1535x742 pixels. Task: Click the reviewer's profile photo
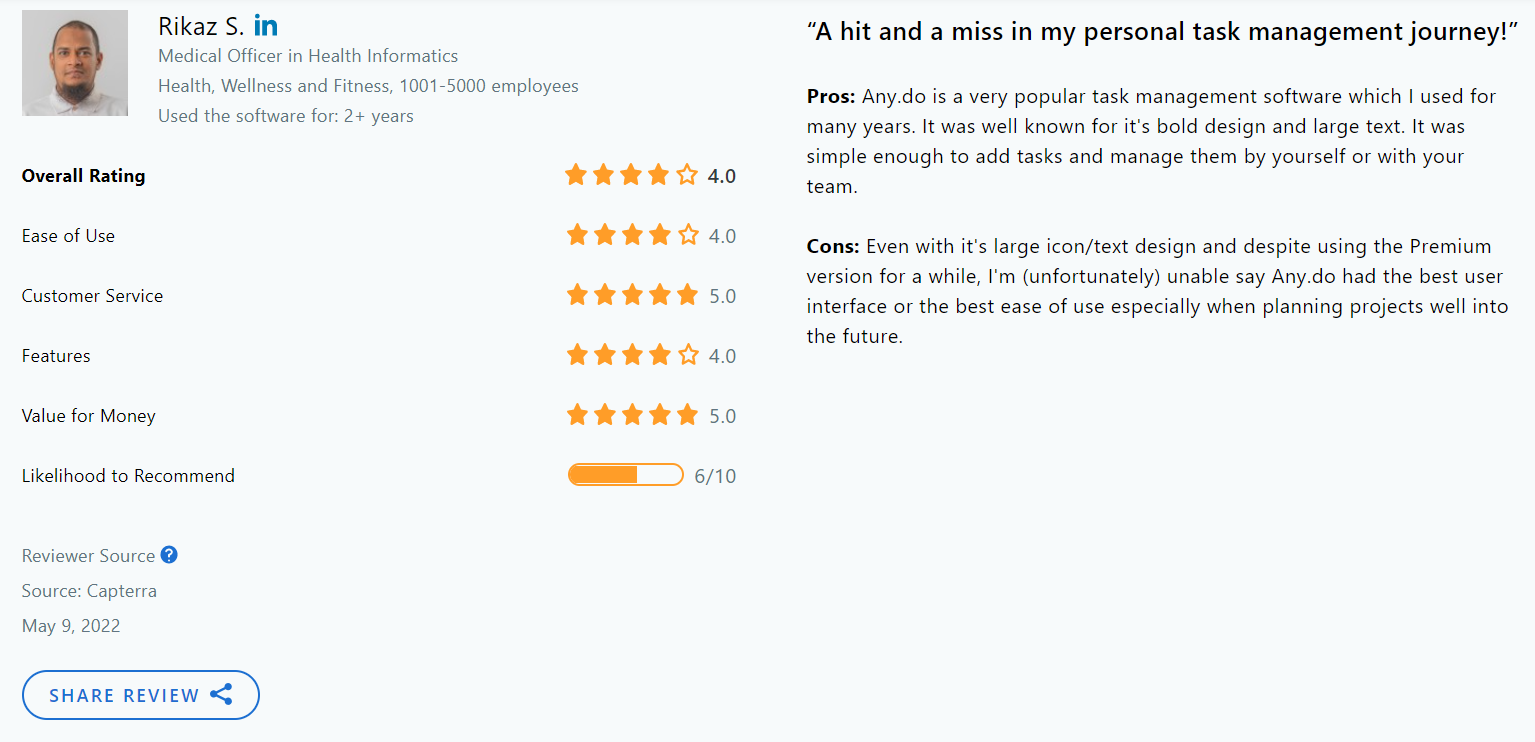click(75, 63)
